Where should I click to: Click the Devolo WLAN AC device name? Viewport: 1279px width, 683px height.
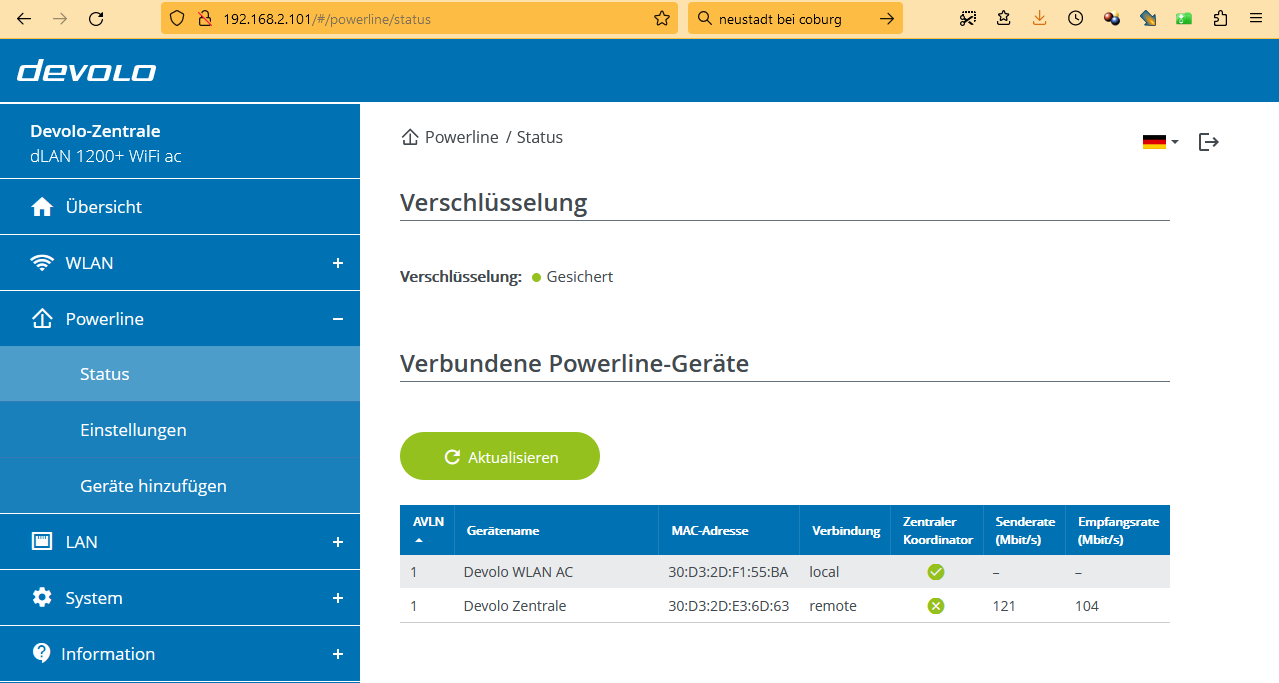(x=518, y=572)
